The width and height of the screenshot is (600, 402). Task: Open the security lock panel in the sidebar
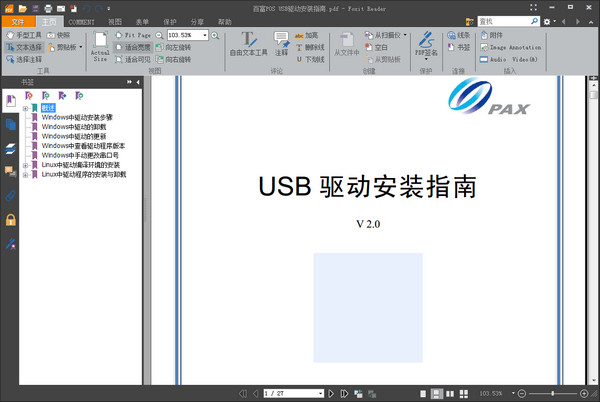click(10, 220)
